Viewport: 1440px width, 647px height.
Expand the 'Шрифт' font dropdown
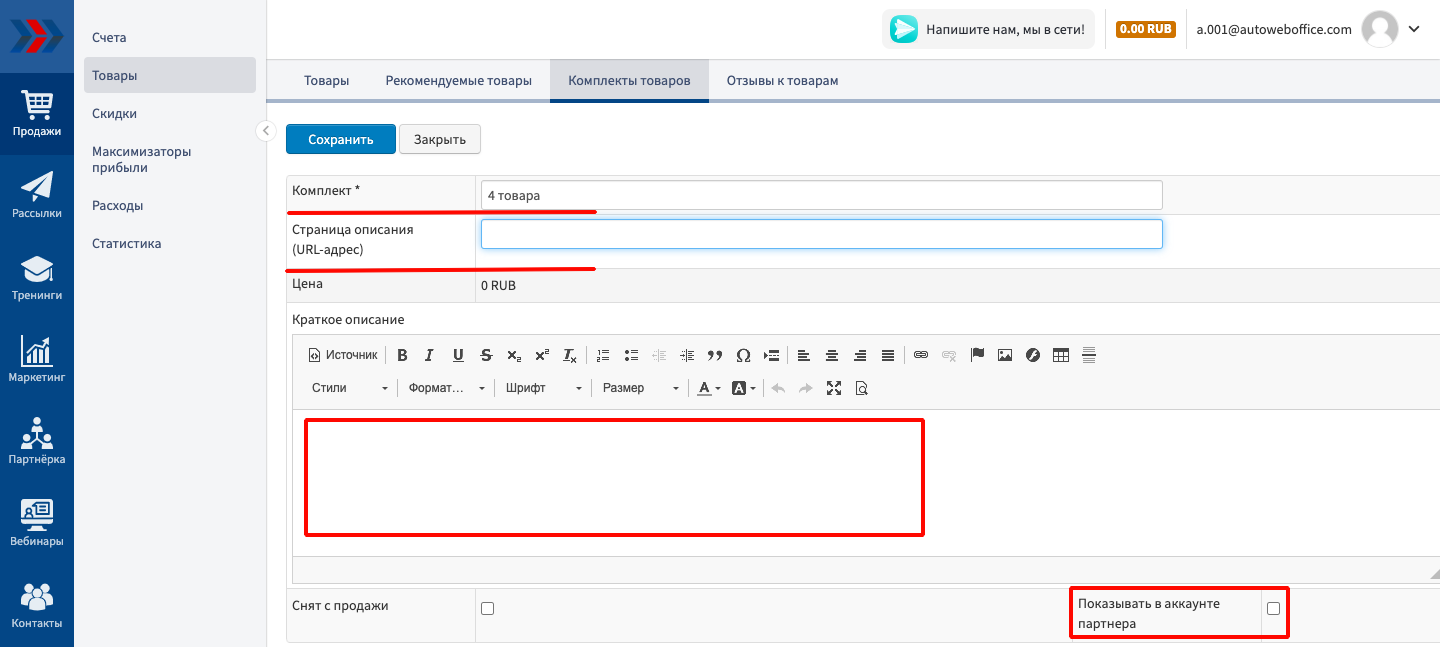pos(543,388)
